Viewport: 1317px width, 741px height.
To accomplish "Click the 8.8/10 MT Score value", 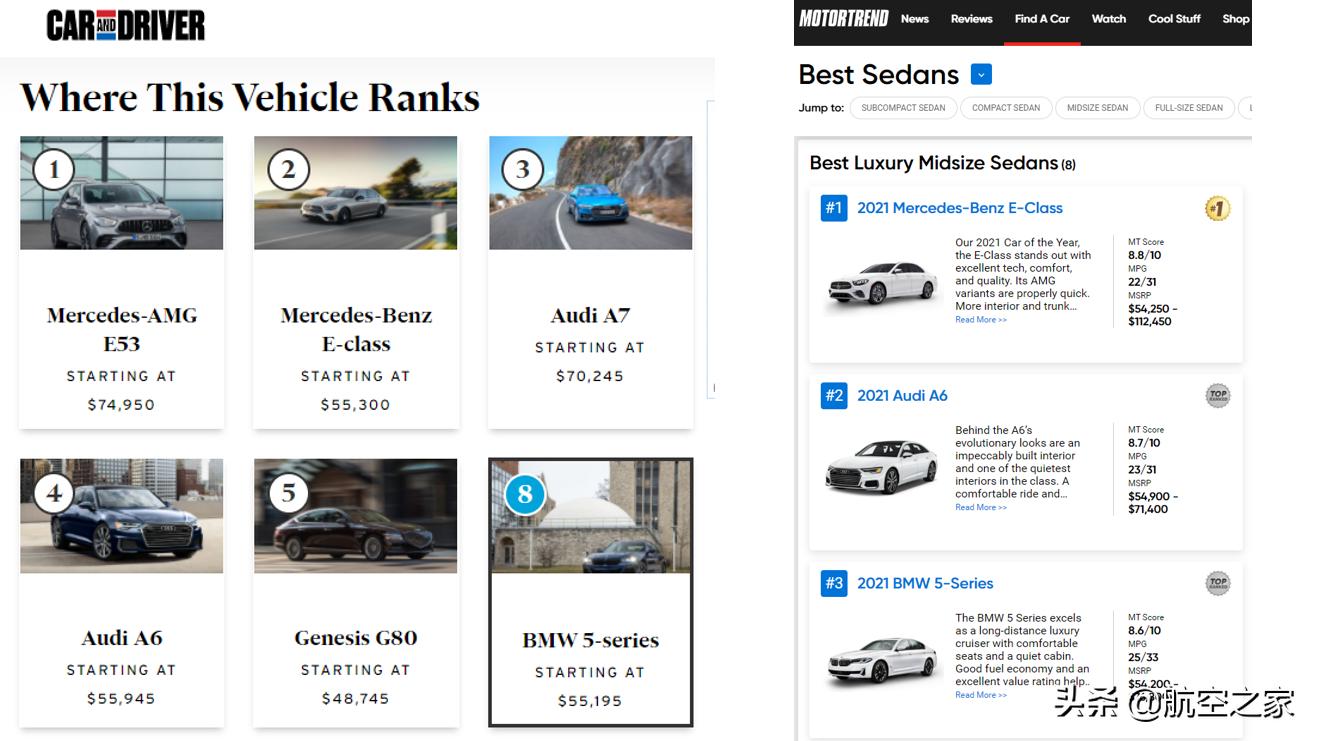I will pos(1144,255).
